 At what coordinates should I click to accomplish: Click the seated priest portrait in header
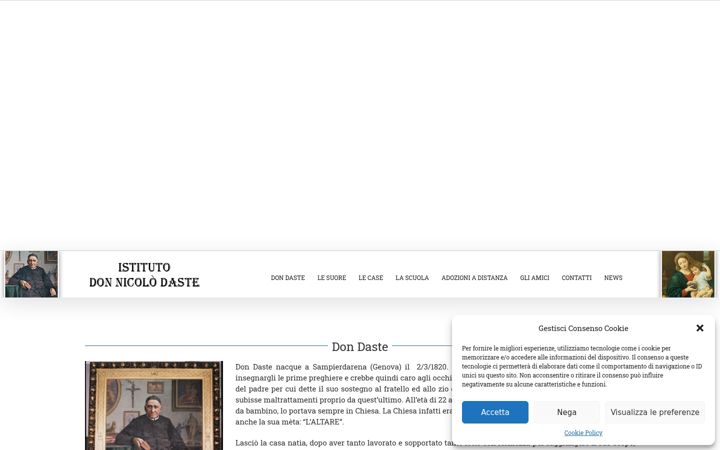(x=31, y=274)
